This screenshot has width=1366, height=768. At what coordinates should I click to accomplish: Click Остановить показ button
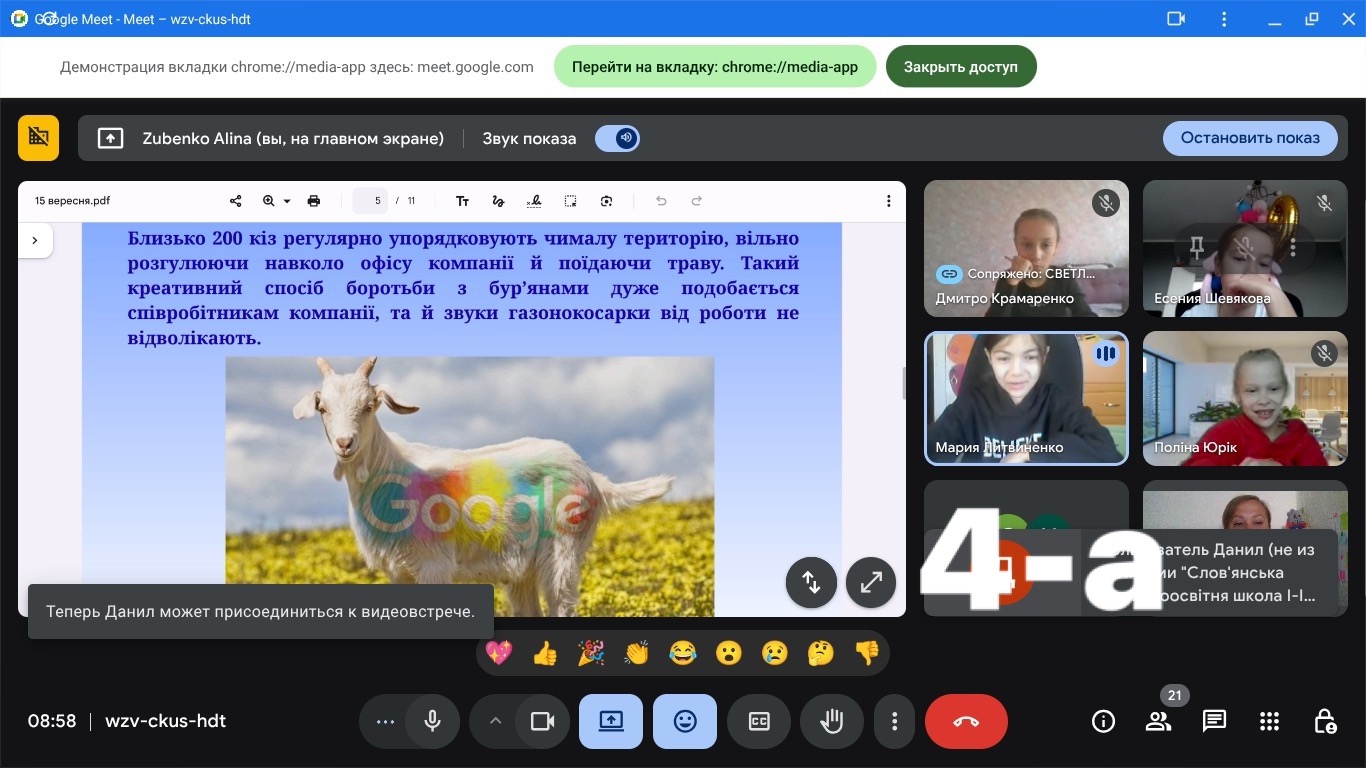click(x=1250, y=138)
